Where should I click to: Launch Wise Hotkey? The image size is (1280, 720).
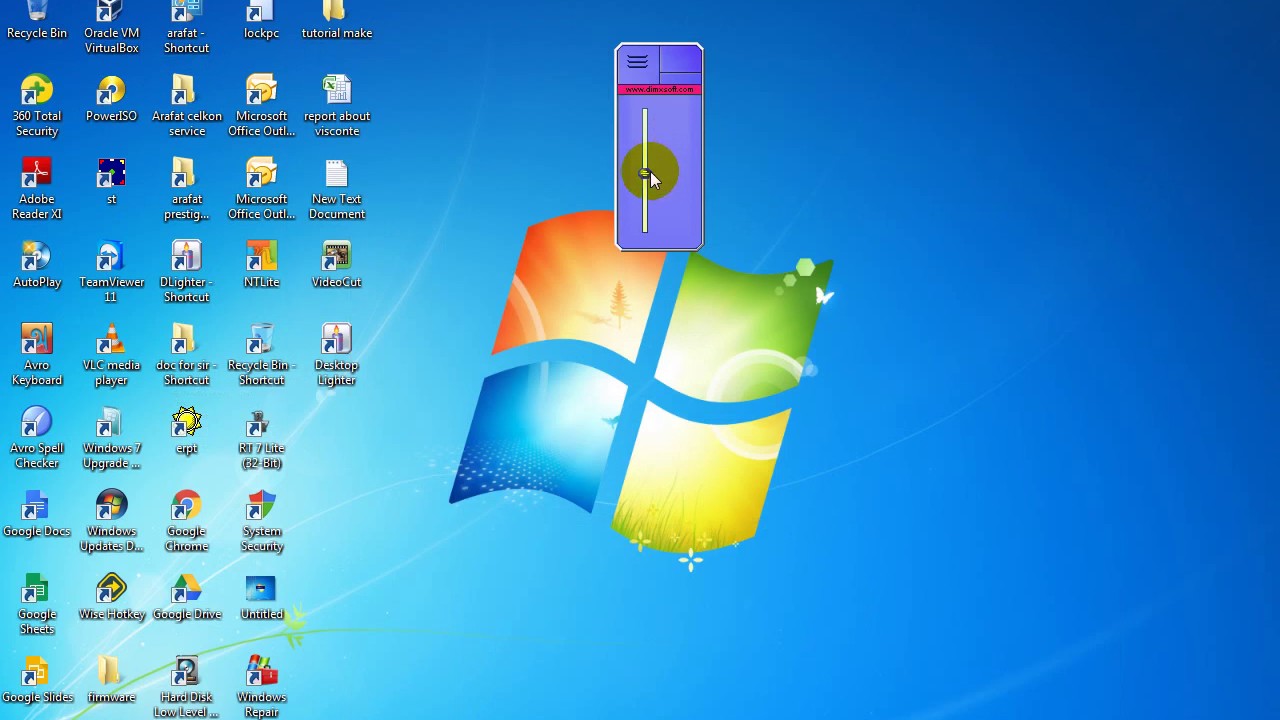coord(111,596)
